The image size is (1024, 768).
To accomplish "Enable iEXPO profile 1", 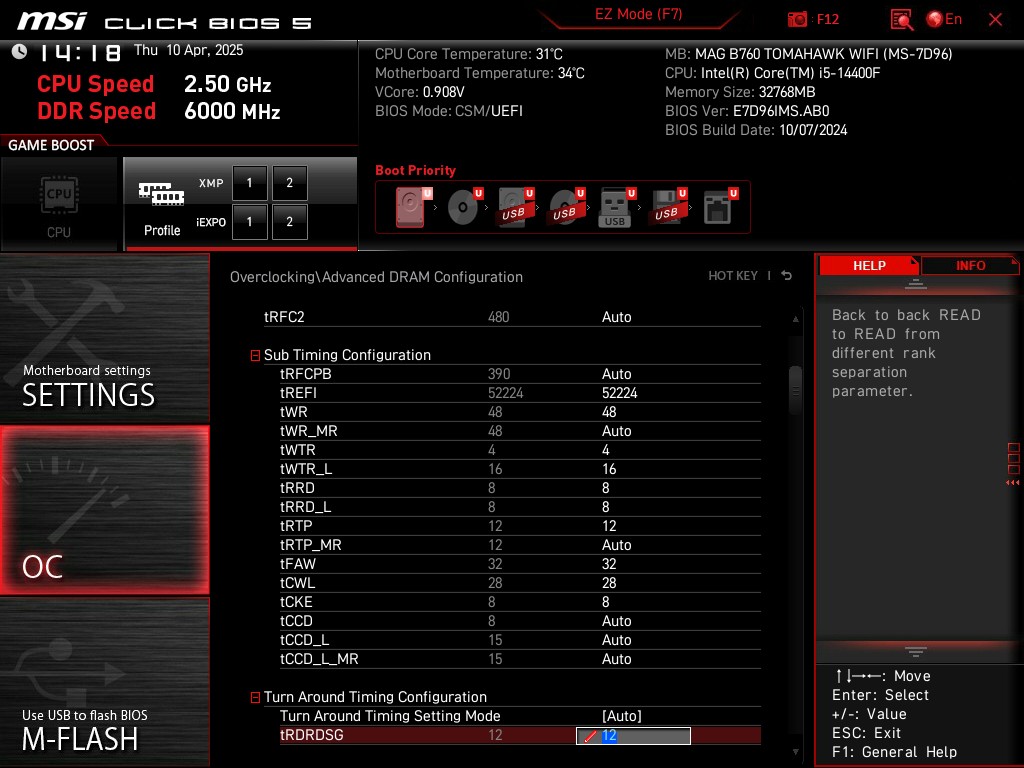I will click(x=249, y=222).
